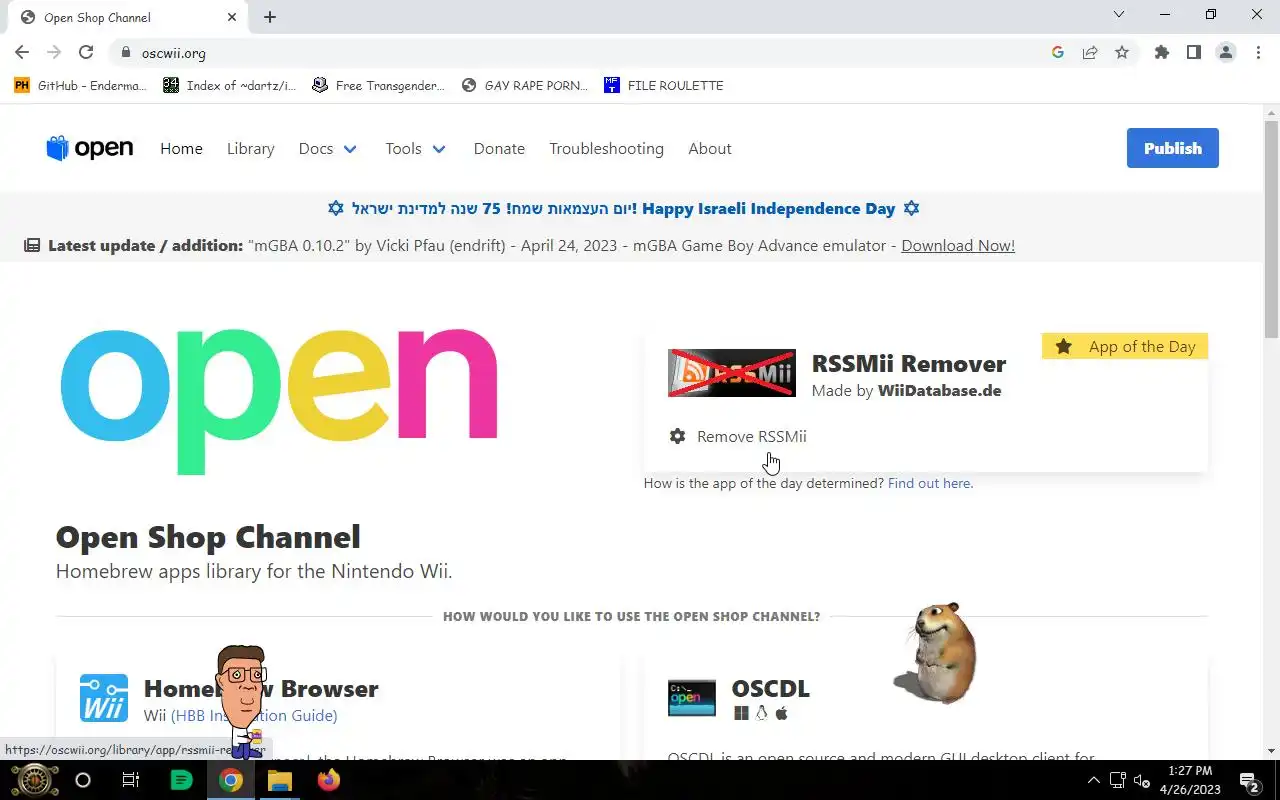Open the Chrome profile avatar

point(1226,53)
